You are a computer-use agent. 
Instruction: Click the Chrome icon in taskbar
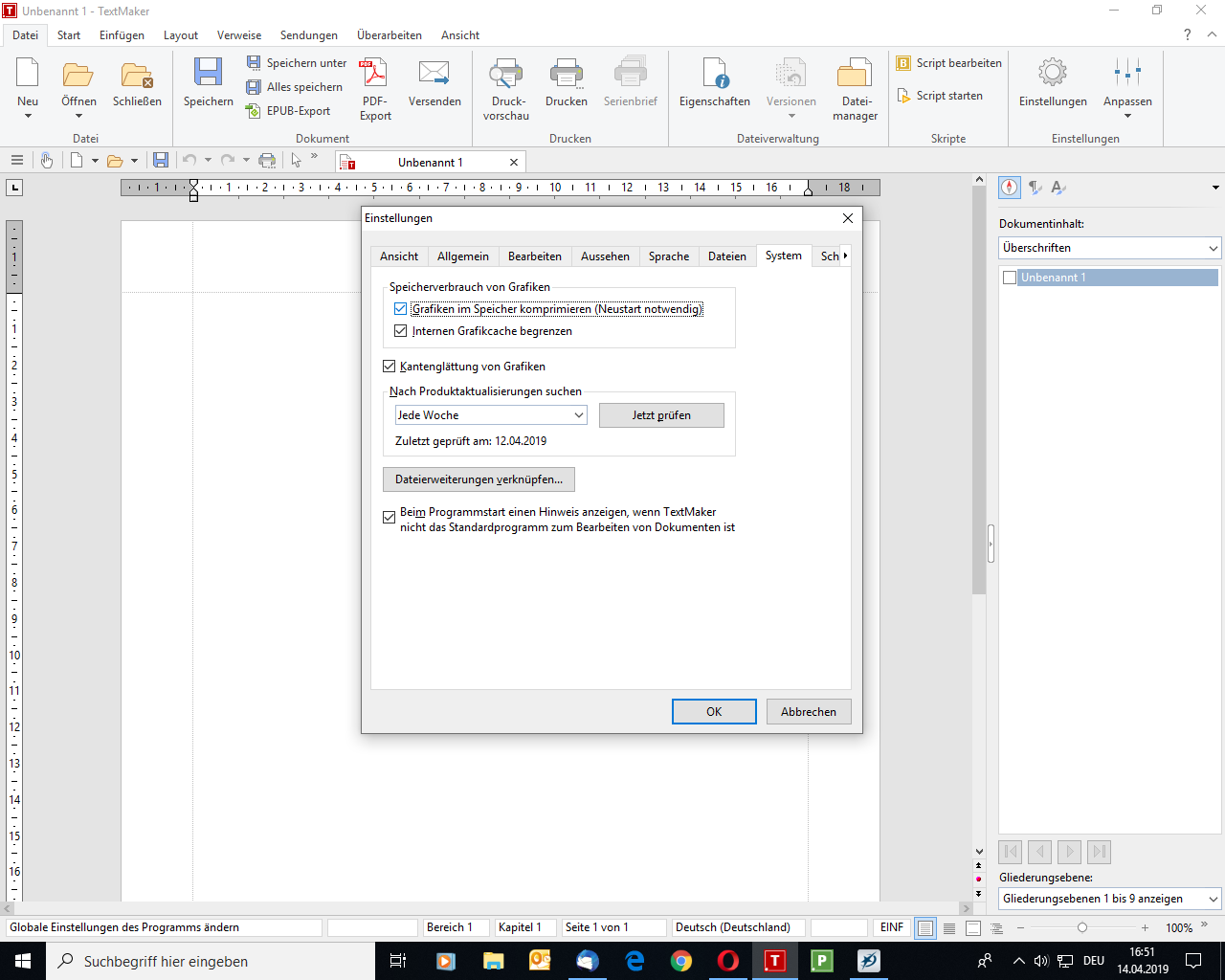[x=681, y=961]
